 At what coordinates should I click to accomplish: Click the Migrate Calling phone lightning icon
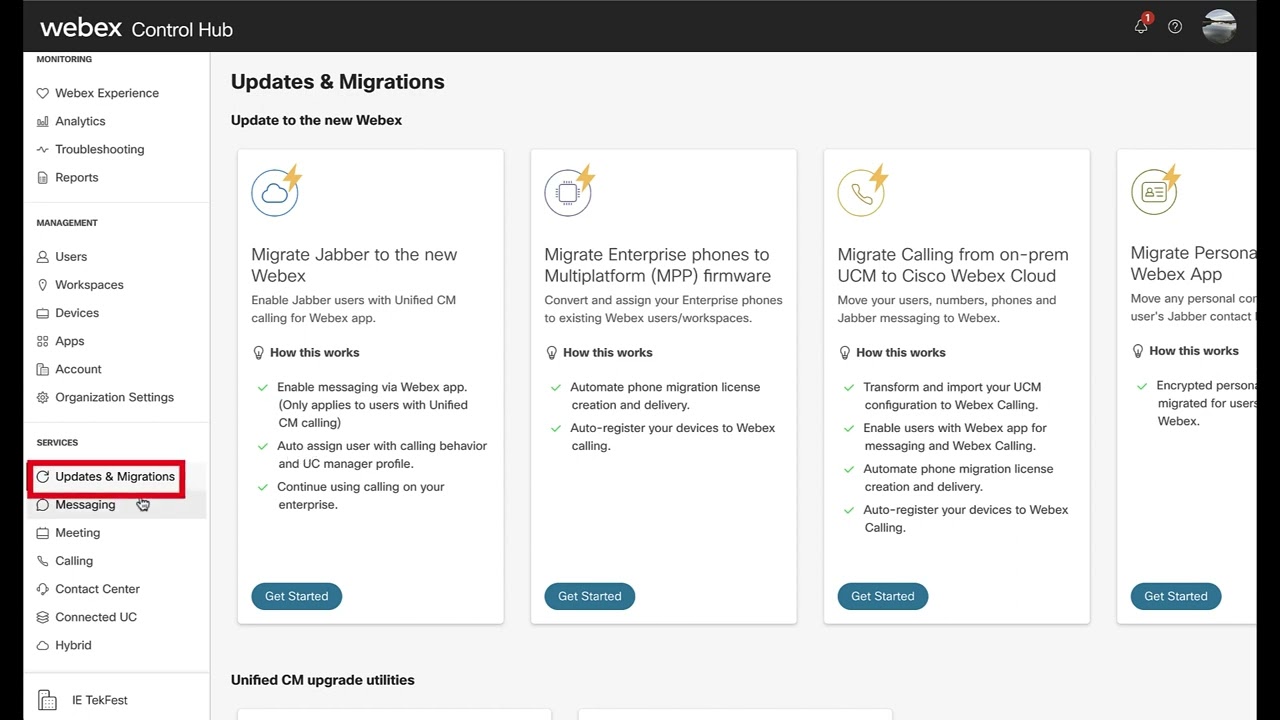click(x=863, y=190)
